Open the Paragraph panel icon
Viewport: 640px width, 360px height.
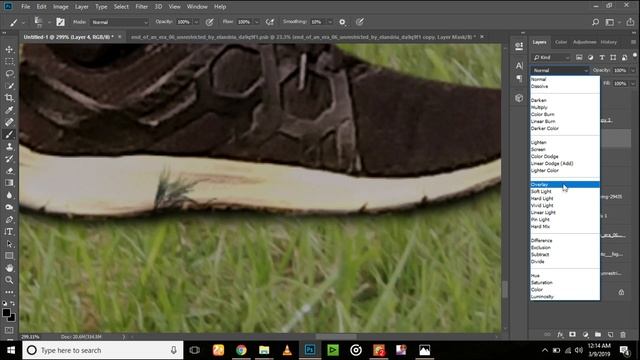coord(519,78)
